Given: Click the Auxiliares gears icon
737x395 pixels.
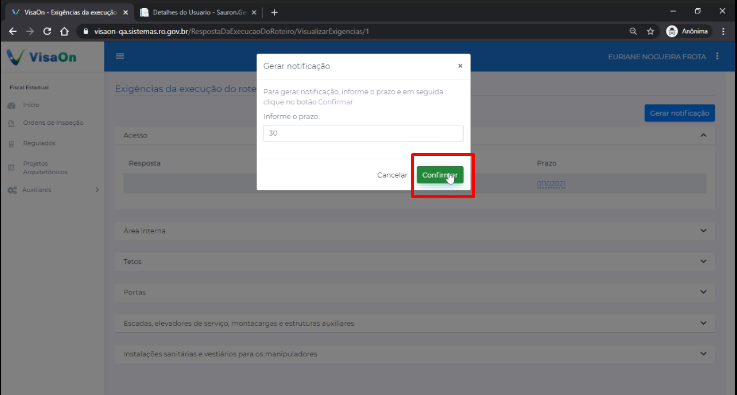Looking at the screenshot, I should [x=12, y=190].
